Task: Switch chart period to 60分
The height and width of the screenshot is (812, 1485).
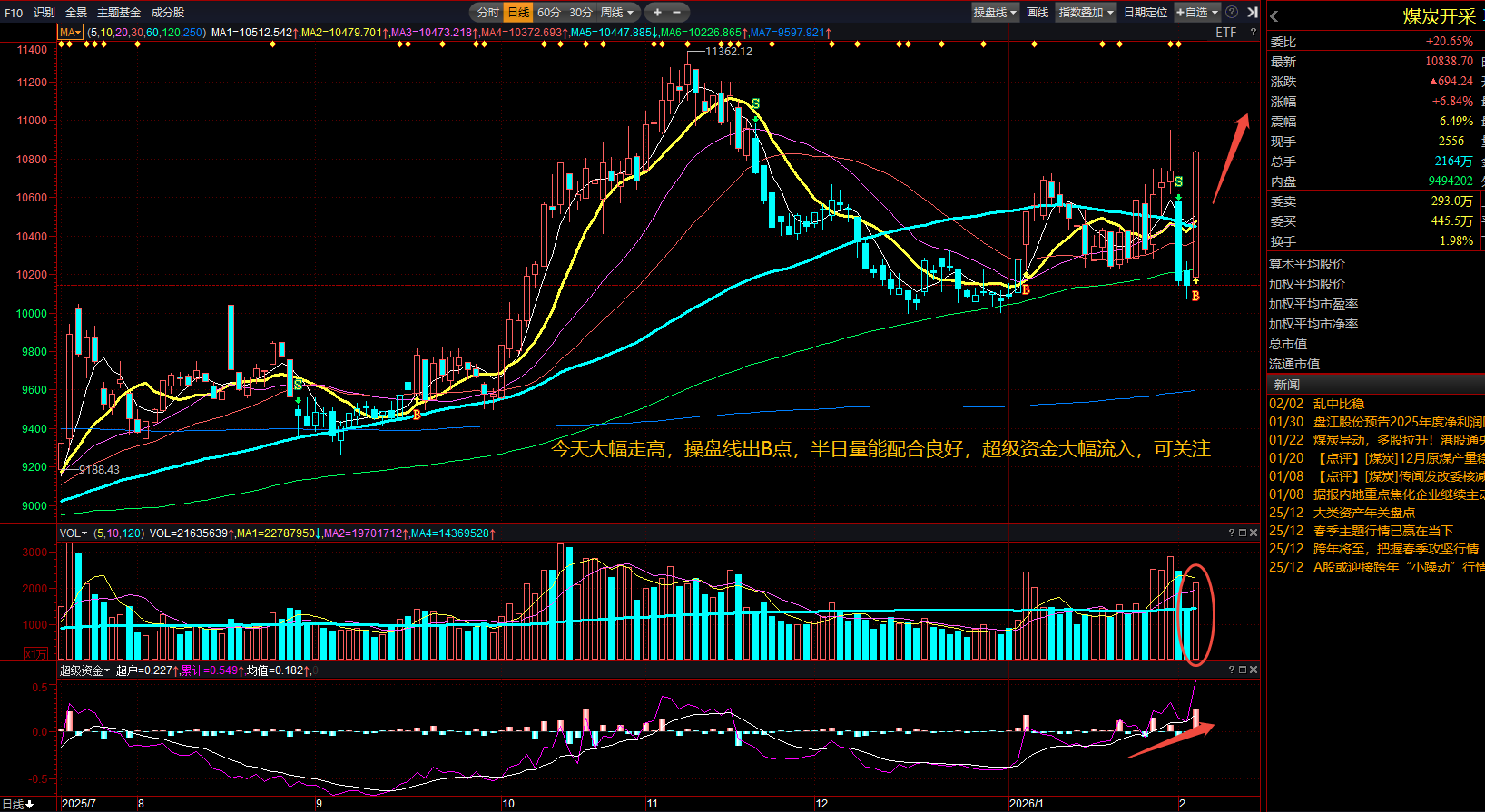Action: coord(549,12)
